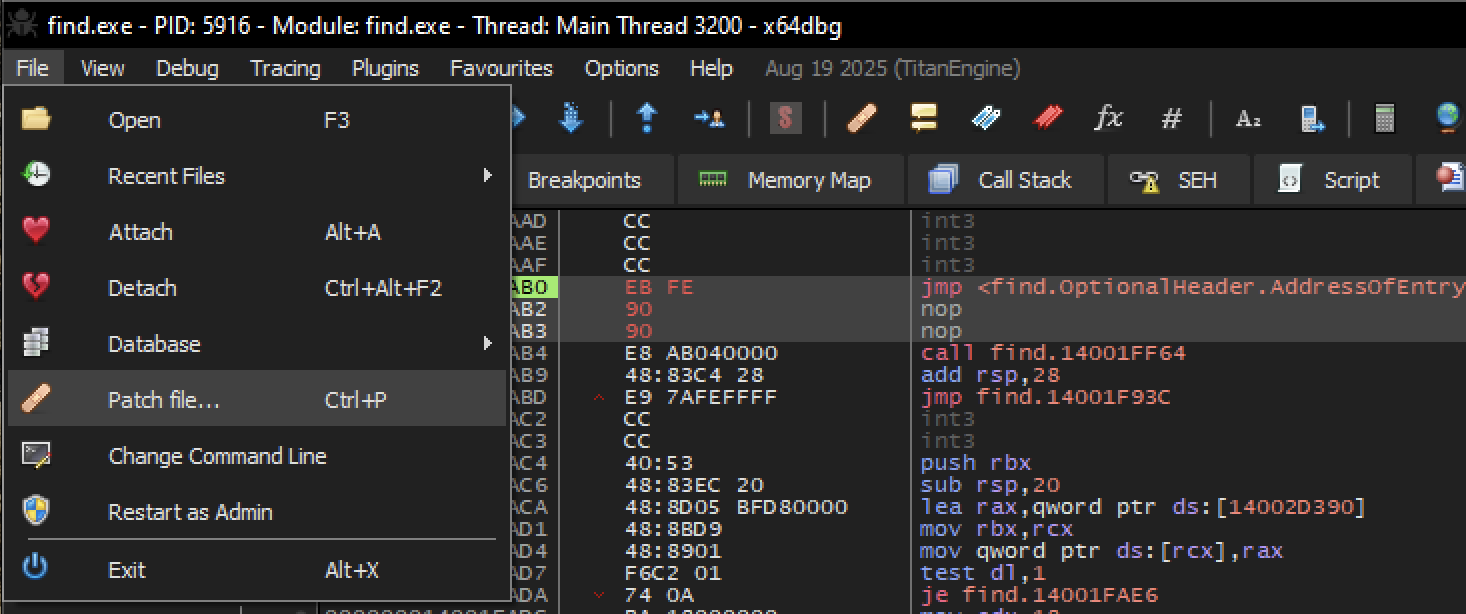Click the E9 7AFEFFFF bytes cell
Viewport: 1466px width, 614px height.
tap(700, 397)
